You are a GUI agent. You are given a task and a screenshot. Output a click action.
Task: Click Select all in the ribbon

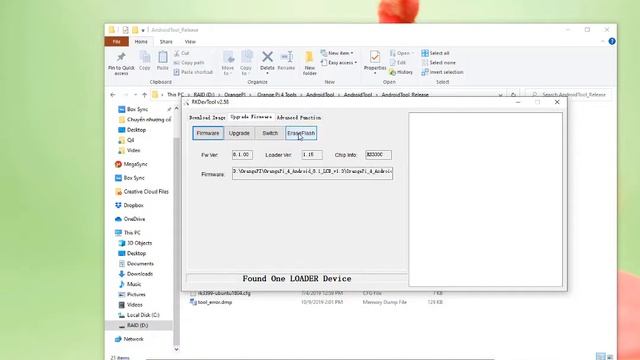coord(435,53)
